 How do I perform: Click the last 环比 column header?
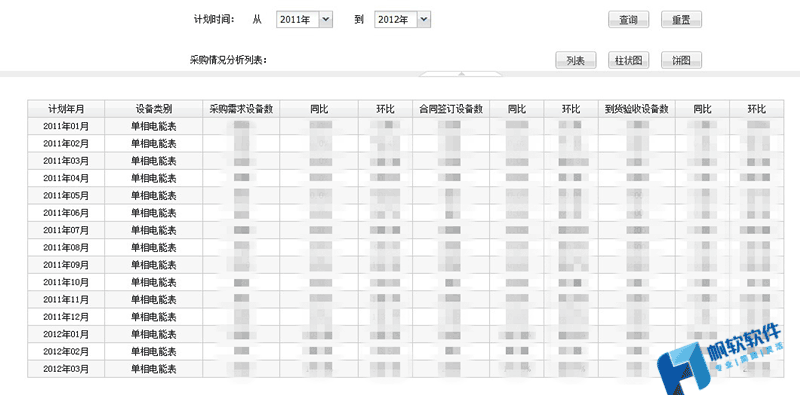[757, 109]
